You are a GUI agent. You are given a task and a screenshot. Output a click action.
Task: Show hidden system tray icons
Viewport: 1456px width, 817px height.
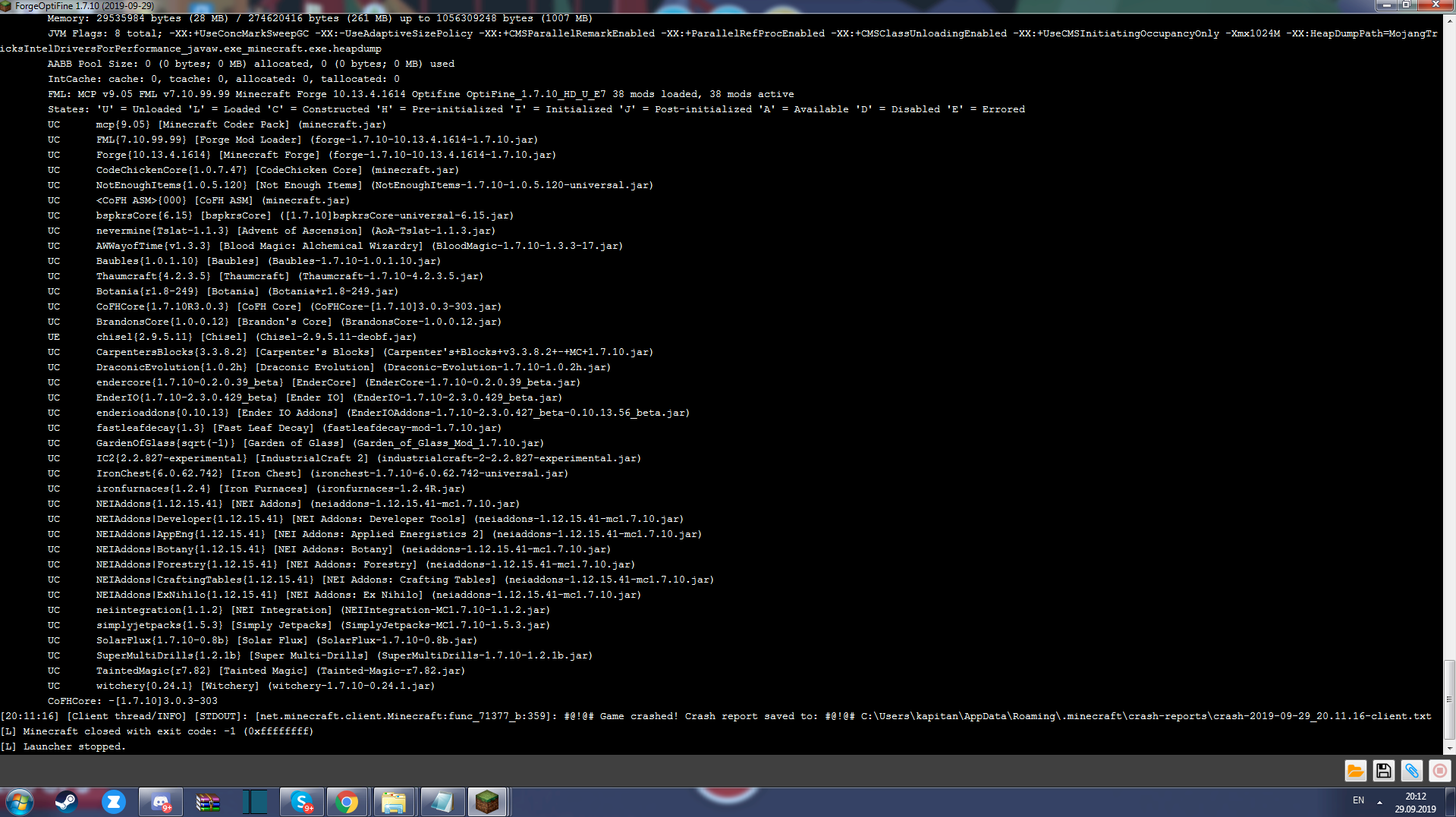tap(1379, 802)
